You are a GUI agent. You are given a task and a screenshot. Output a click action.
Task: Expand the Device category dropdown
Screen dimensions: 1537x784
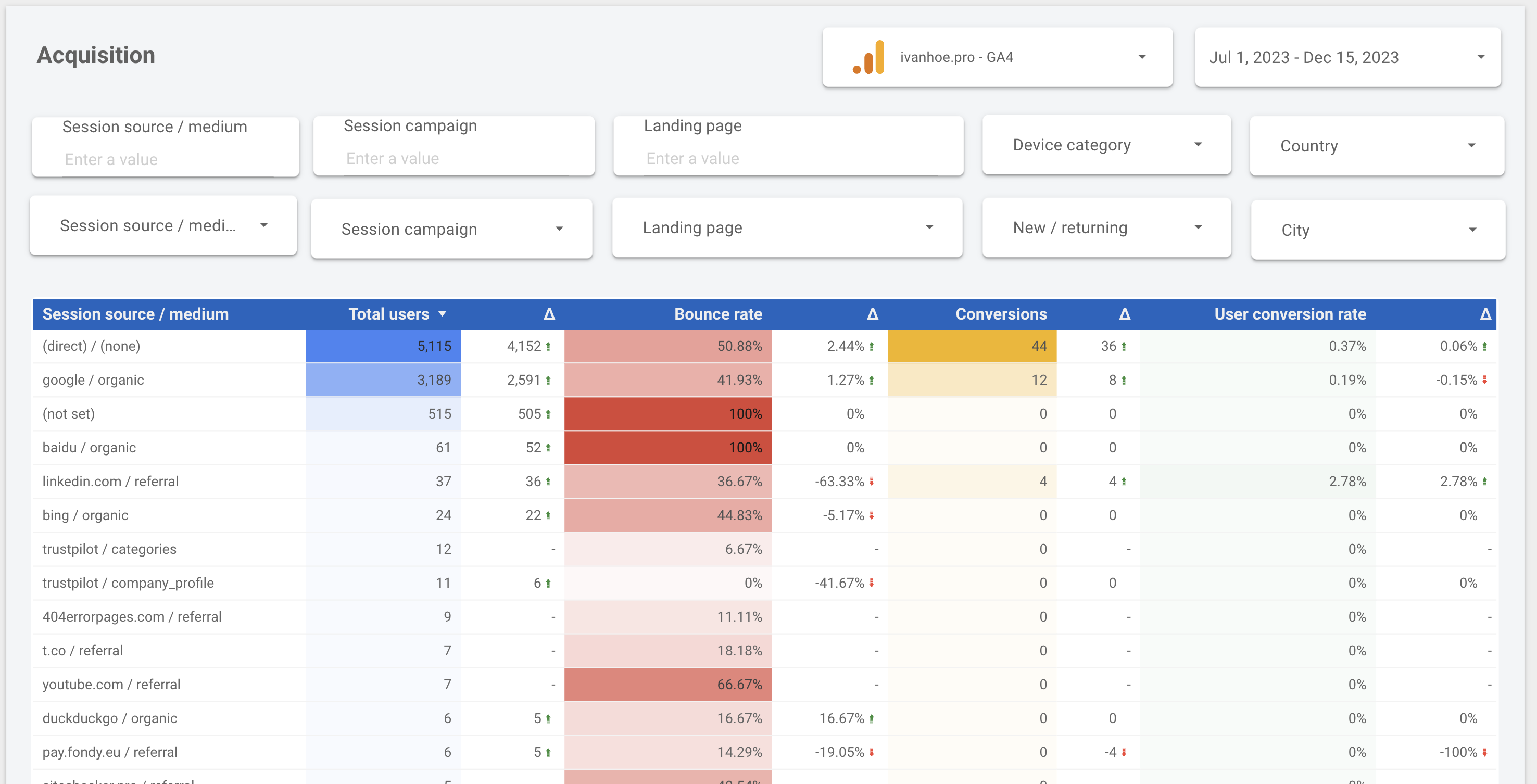click(1106, 145)
